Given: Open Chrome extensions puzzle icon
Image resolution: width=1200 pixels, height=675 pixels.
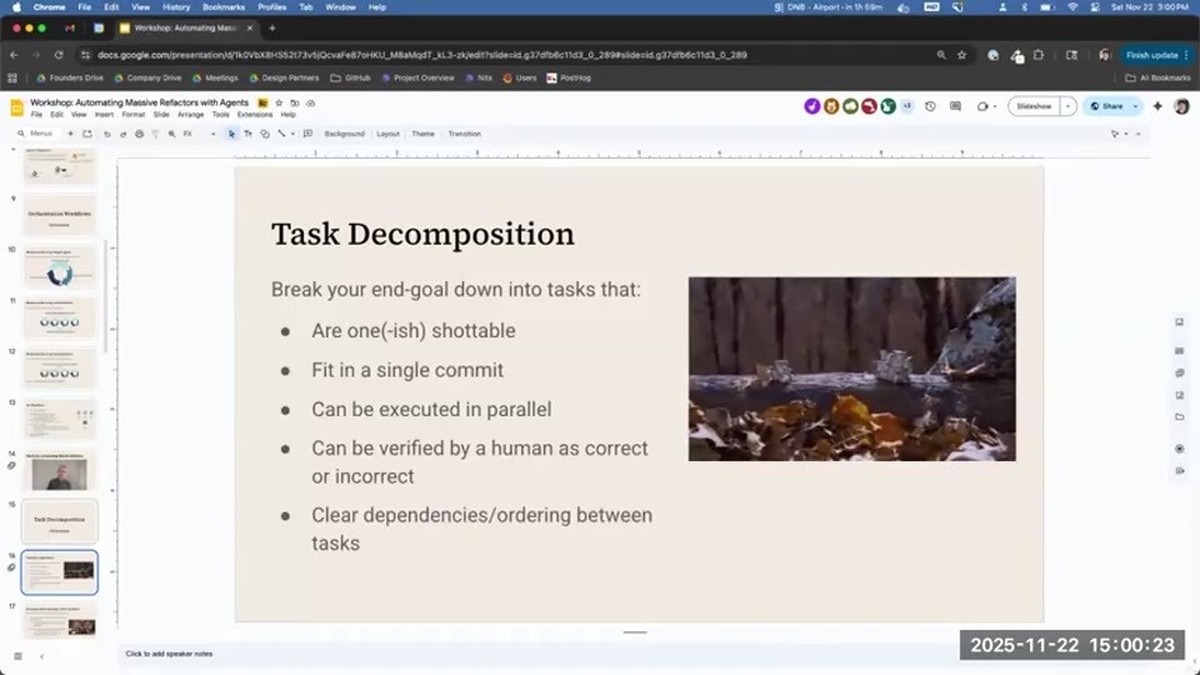Looking at the screenshot, I should click(1039, 55).
